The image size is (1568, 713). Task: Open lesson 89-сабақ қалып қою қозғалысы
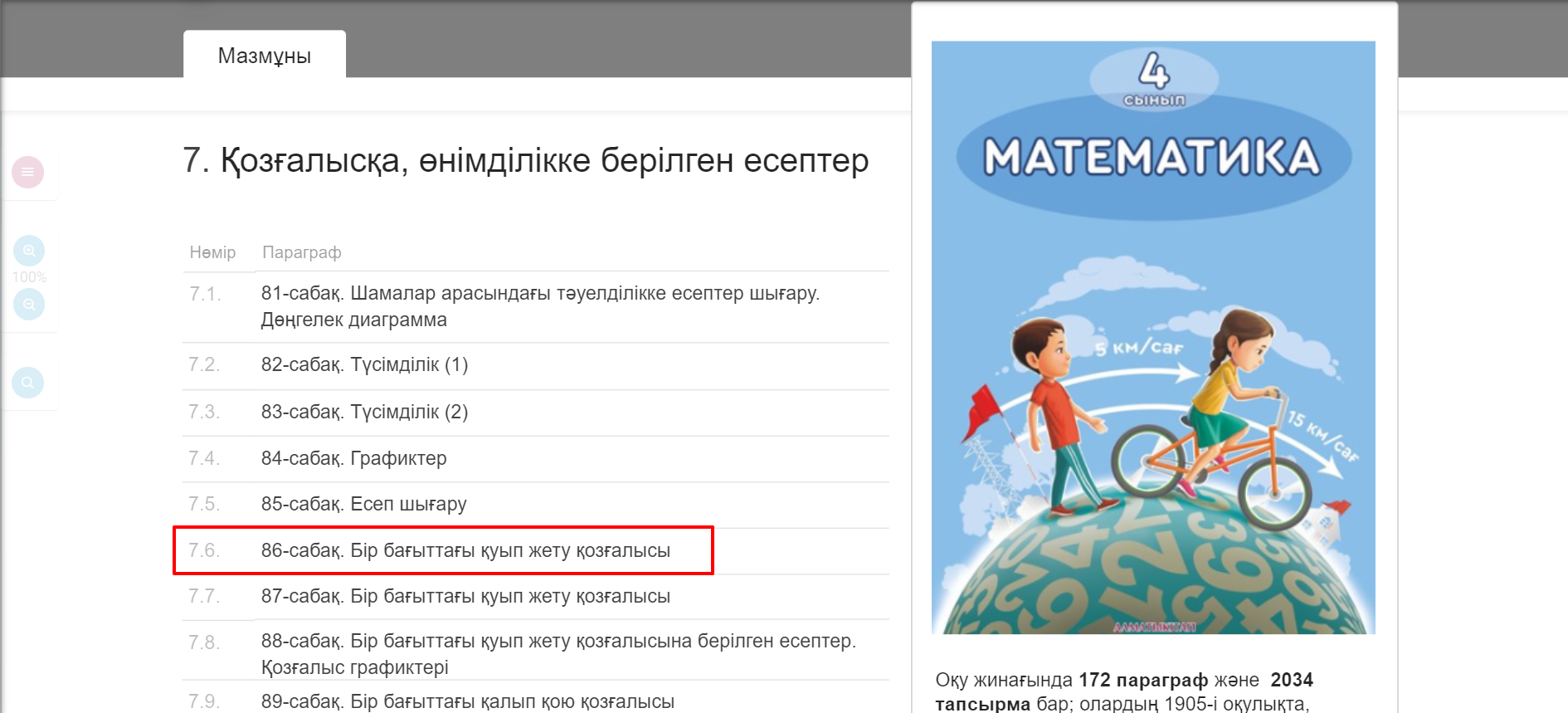[468, 701]
